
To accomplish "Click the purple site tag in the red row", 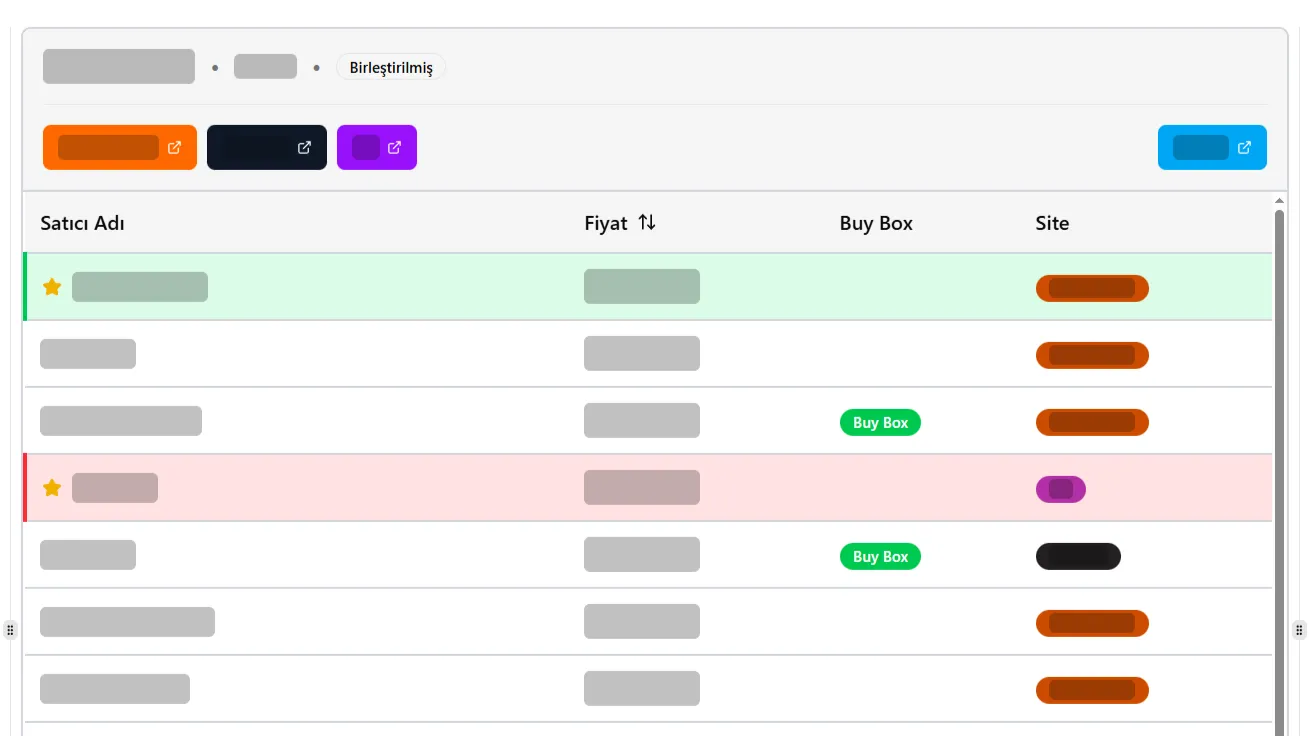I will tap(1061, 489).
